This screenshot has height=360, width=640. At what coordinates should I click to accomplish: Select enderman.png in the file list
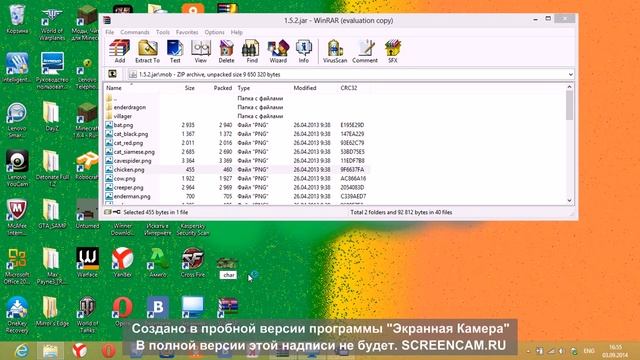pyautogui.click(x=237, y=196)
